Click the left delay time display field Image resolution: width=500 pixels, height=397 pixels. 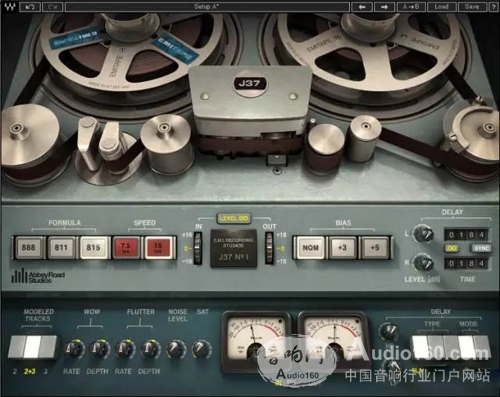(467, 235)
